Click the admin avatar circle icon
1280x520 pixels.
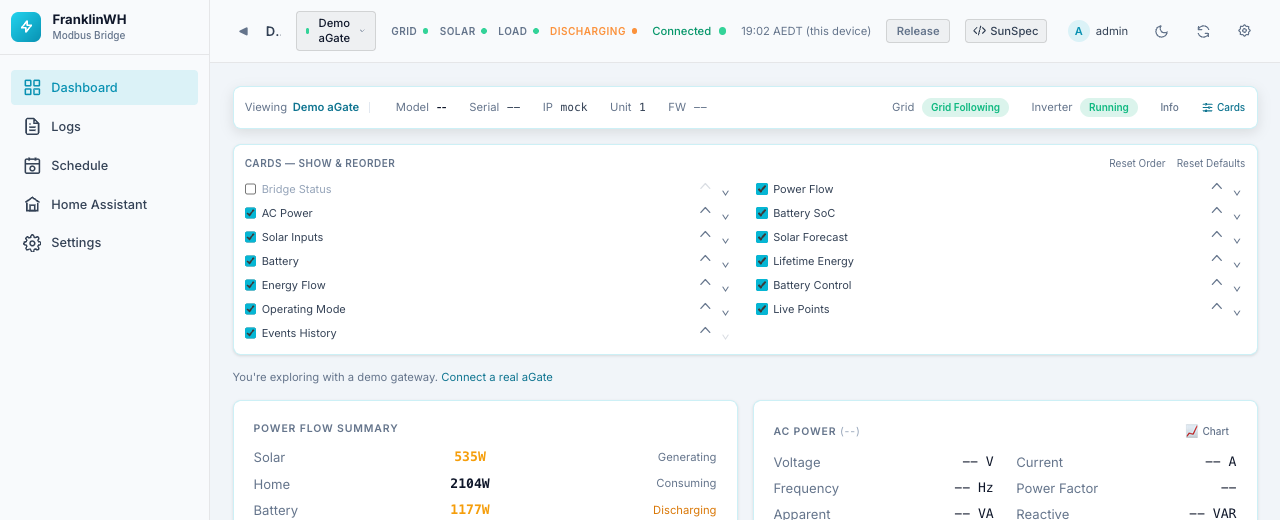[x=1078, y=31]
